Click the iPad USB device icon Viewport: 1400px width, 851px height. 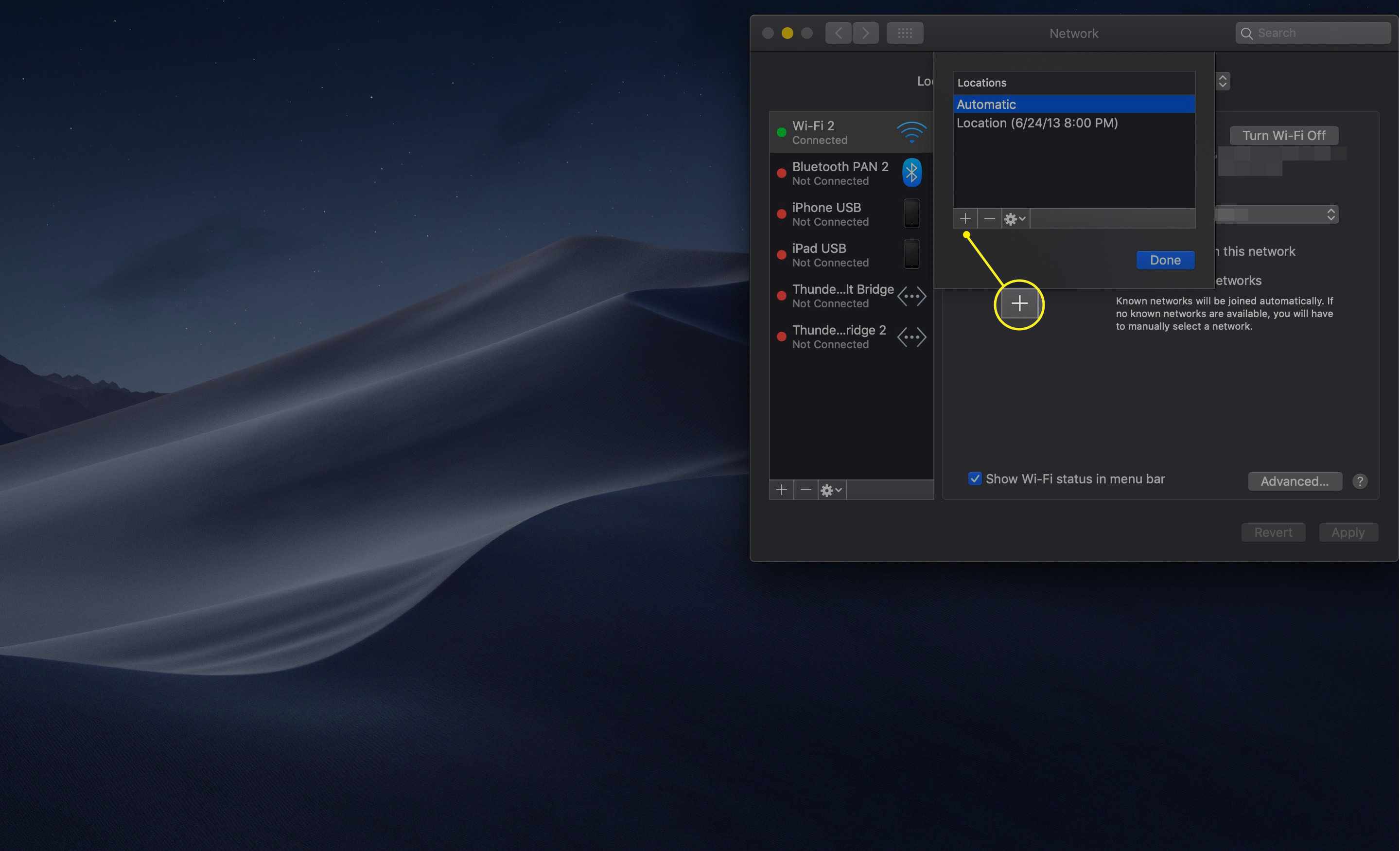coord(911,254)
